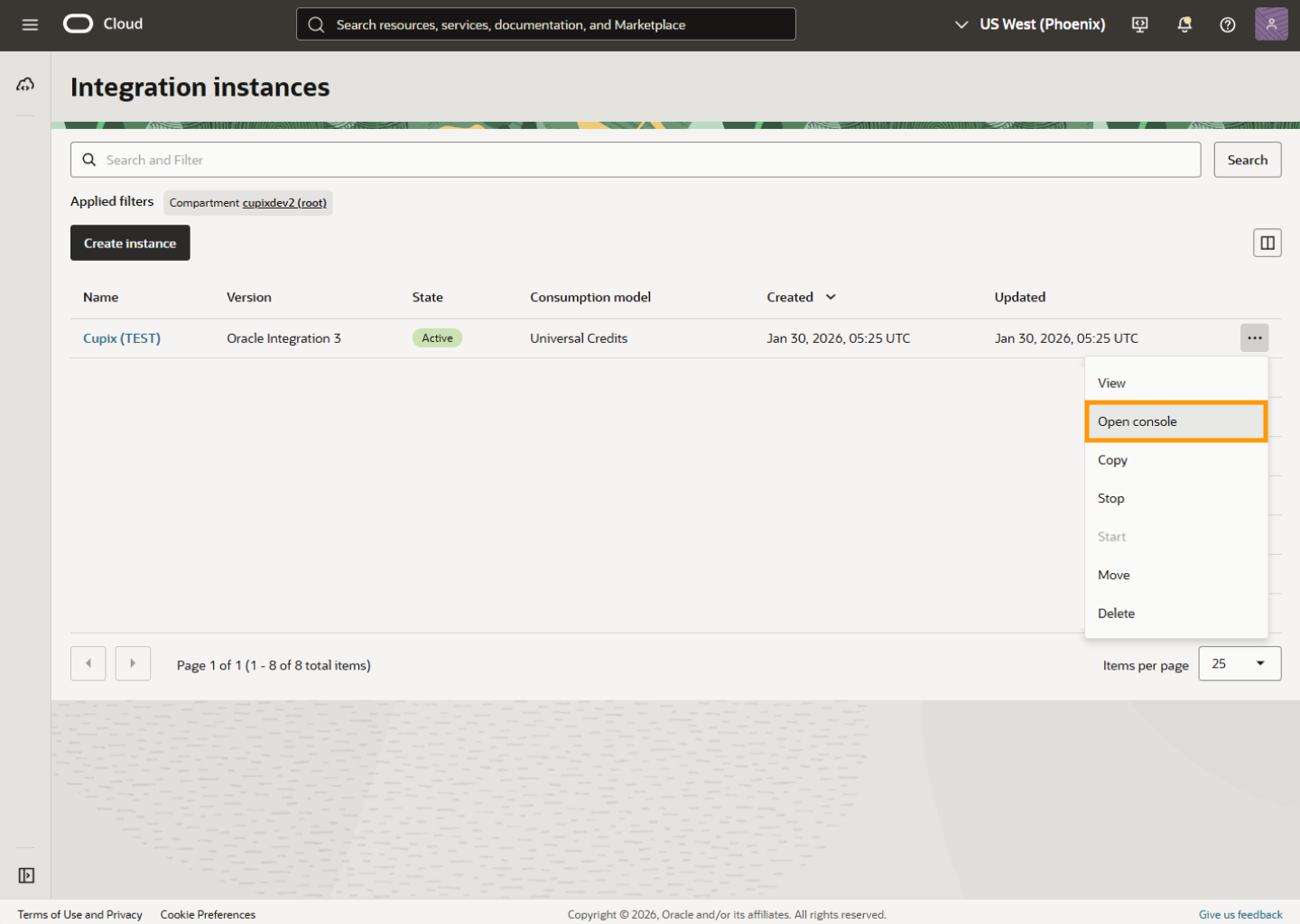Screen dimensions: 1300x924
Task: Choose Copy from the actions menu
Action: point(1176,460)
